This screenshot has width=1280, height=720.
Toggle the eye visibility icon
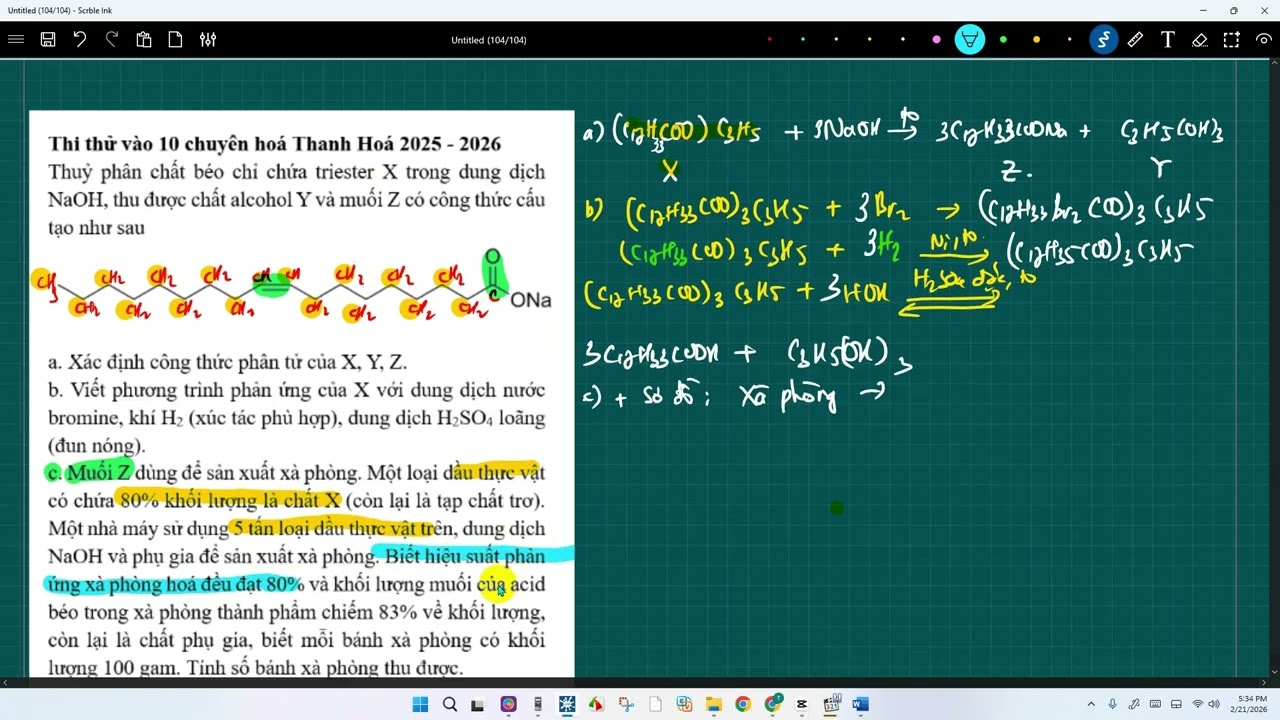(1264, 40)
